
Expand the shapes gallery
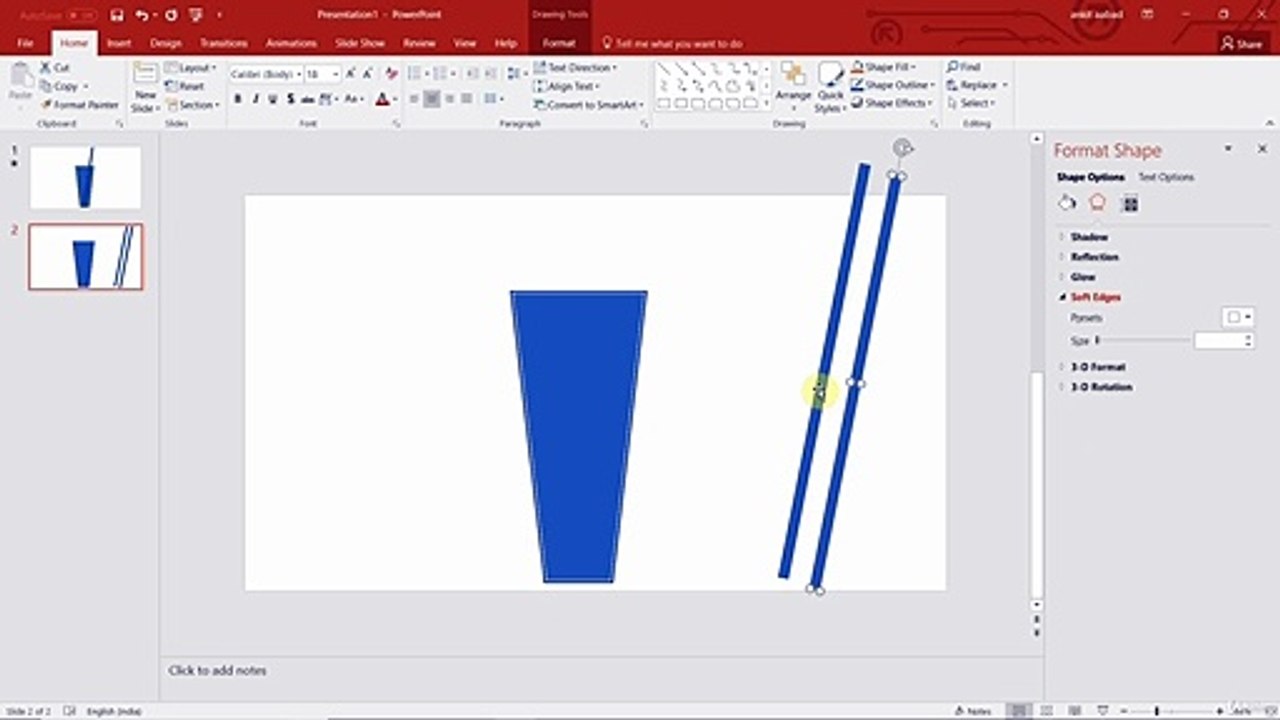coord(767,103)
